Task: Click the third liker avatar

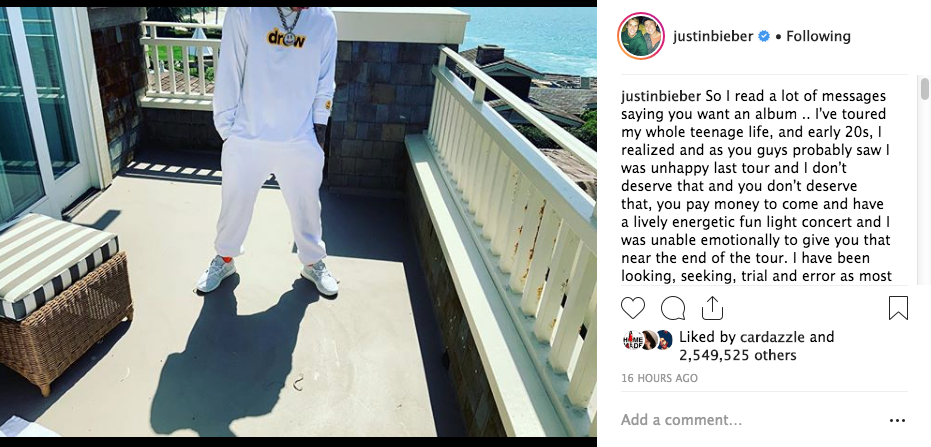Action: coord(664,340)
